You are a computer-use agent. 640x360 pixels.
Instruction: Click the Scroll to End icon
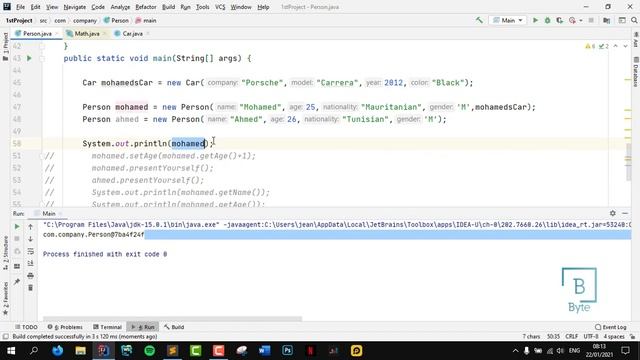point(30,264)
